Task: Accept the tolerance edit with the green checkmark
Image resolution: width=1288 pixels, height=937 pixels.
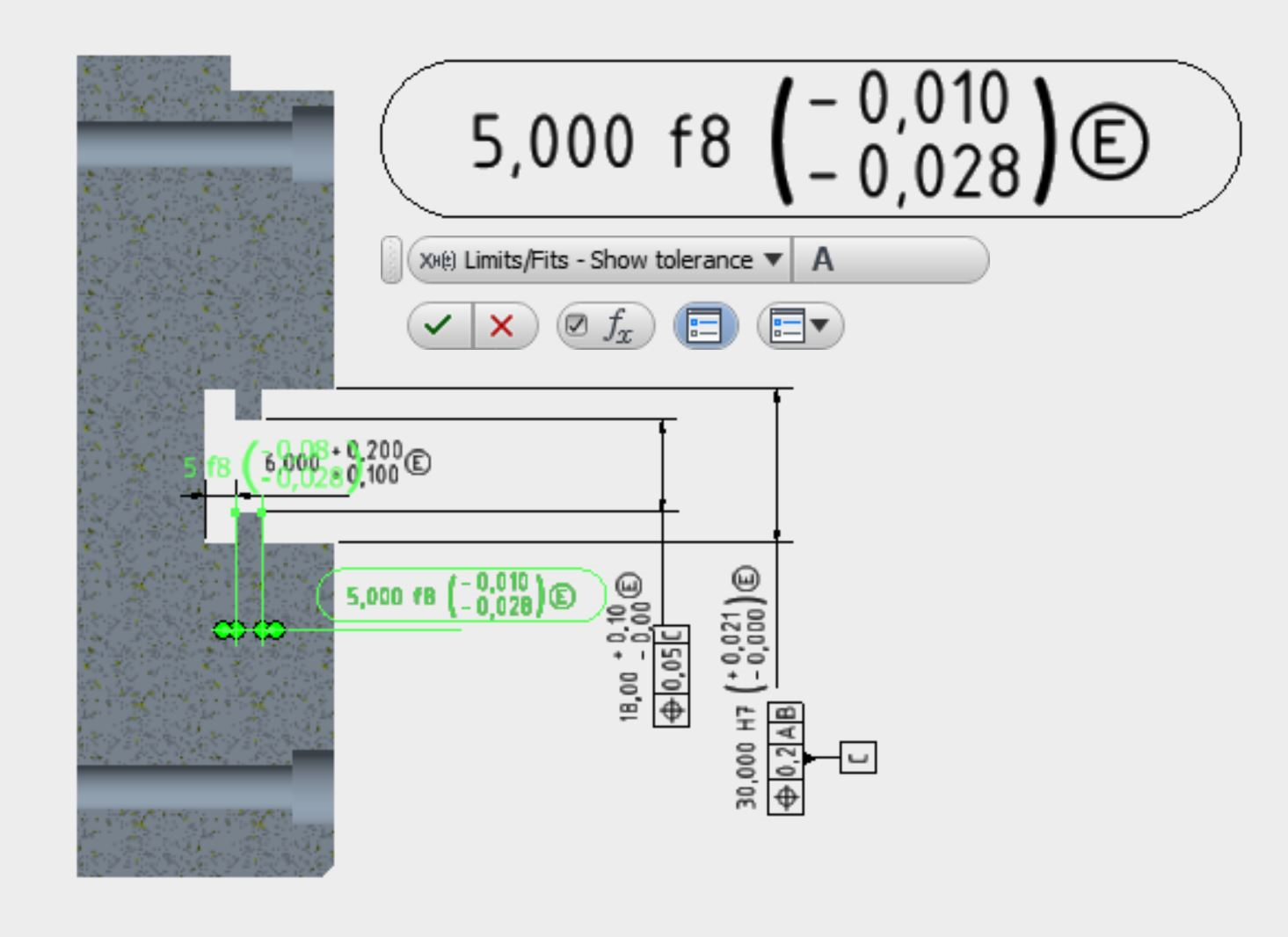Action: [x=439, y=323]
